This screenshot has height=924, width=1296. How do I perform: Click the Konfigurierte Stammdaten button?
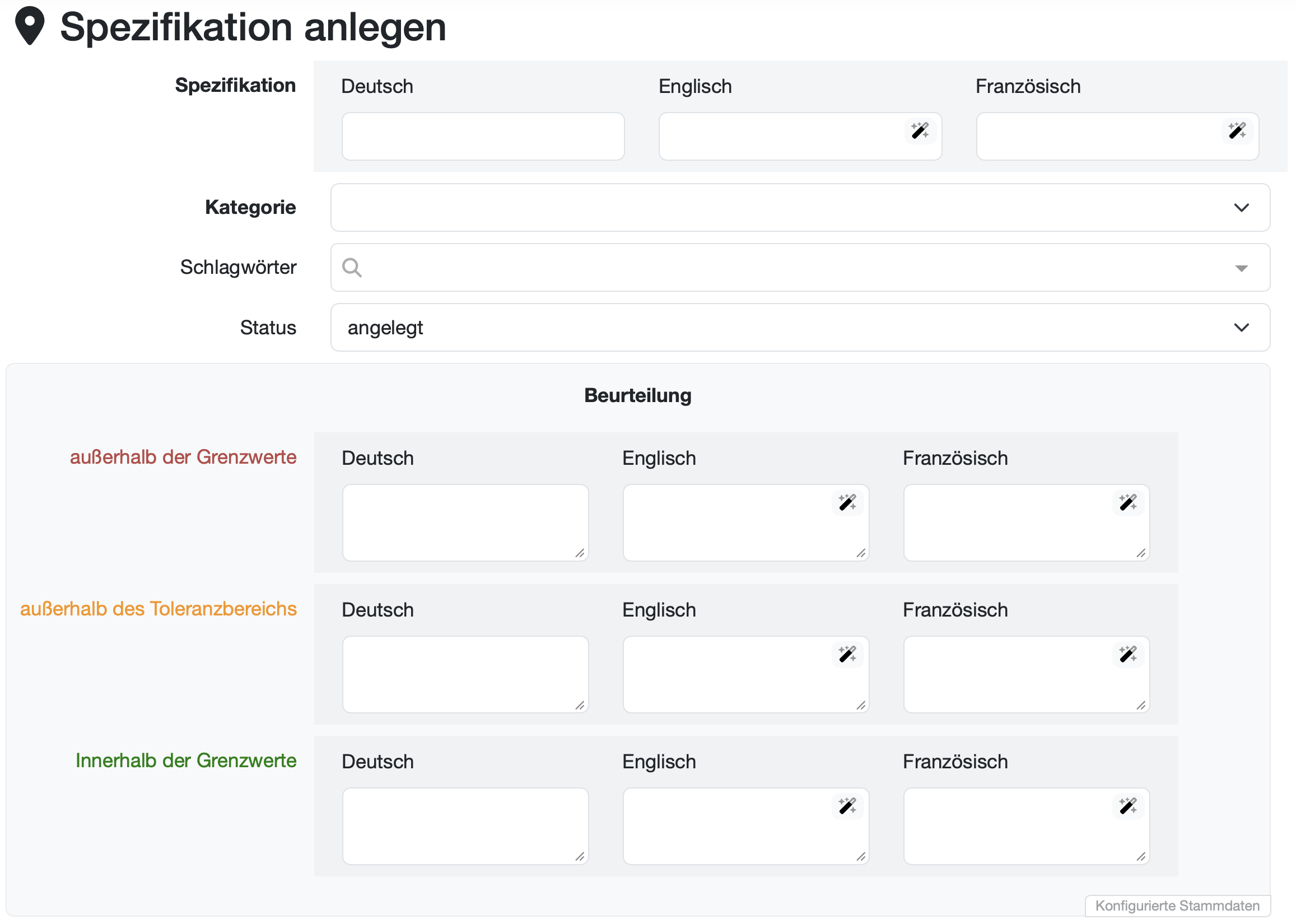pos(1177,905)
